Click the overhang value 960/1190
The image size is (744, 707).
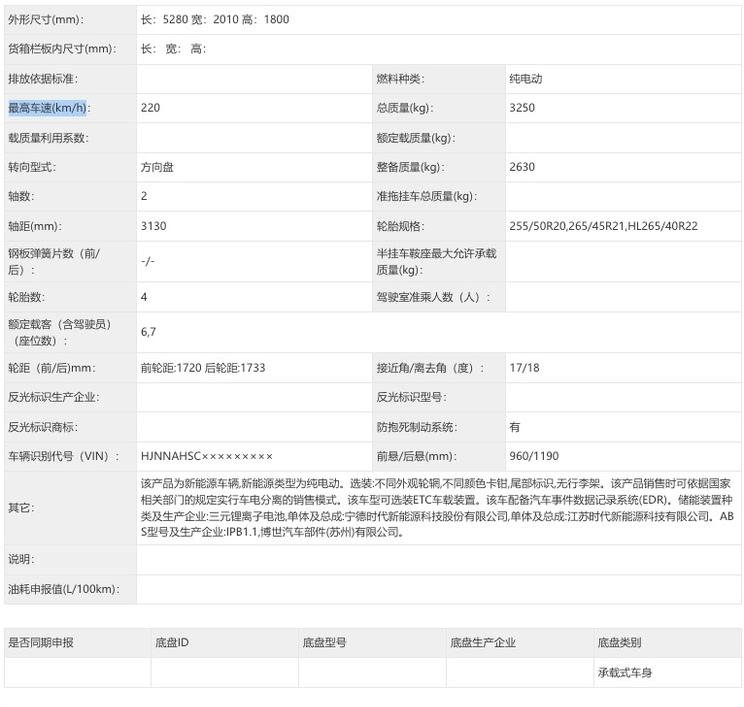click(x=534, y=456)
